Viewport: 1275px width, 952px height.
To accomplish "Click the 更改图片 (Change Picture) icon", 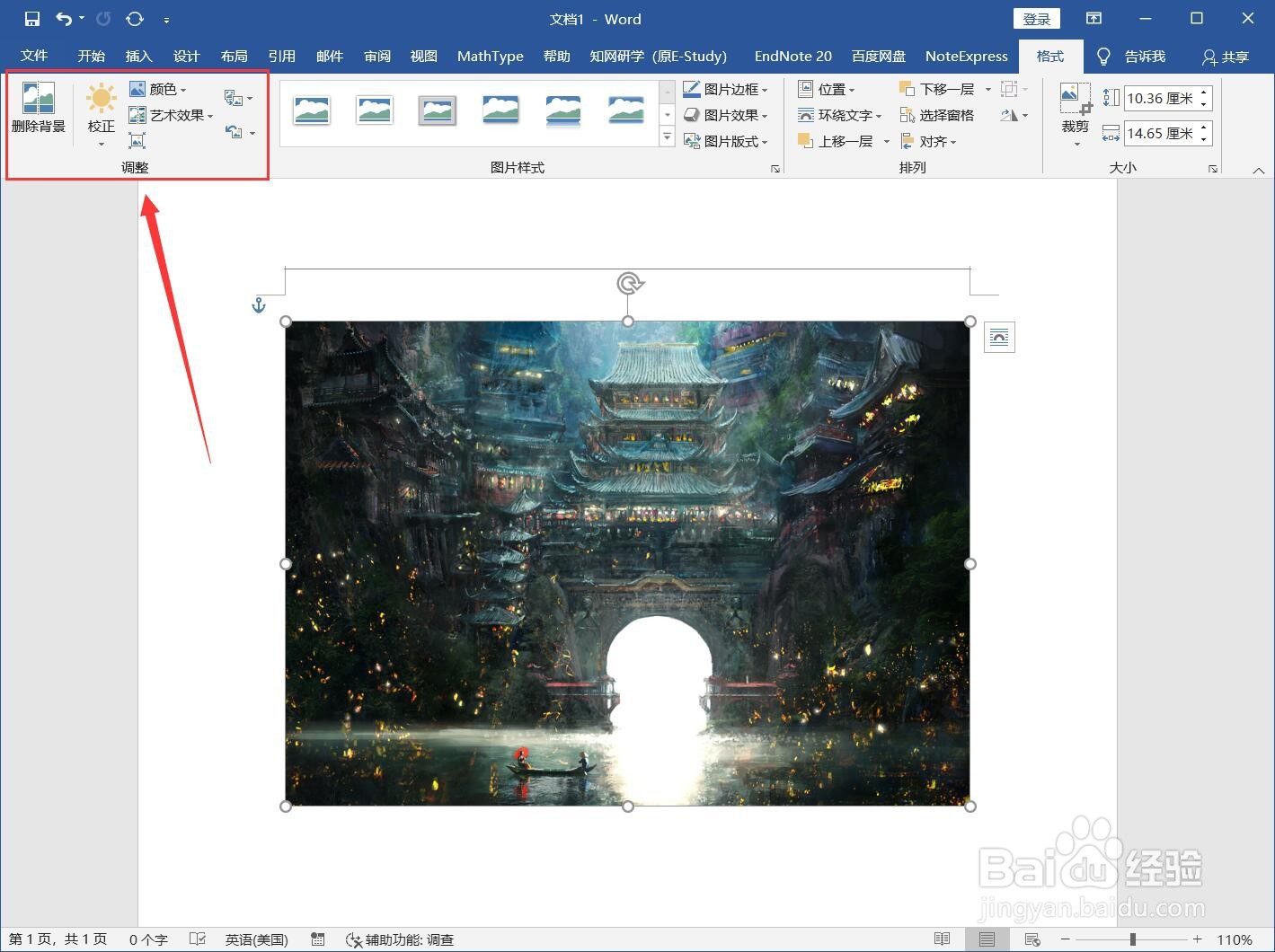I will pos(235,97).
